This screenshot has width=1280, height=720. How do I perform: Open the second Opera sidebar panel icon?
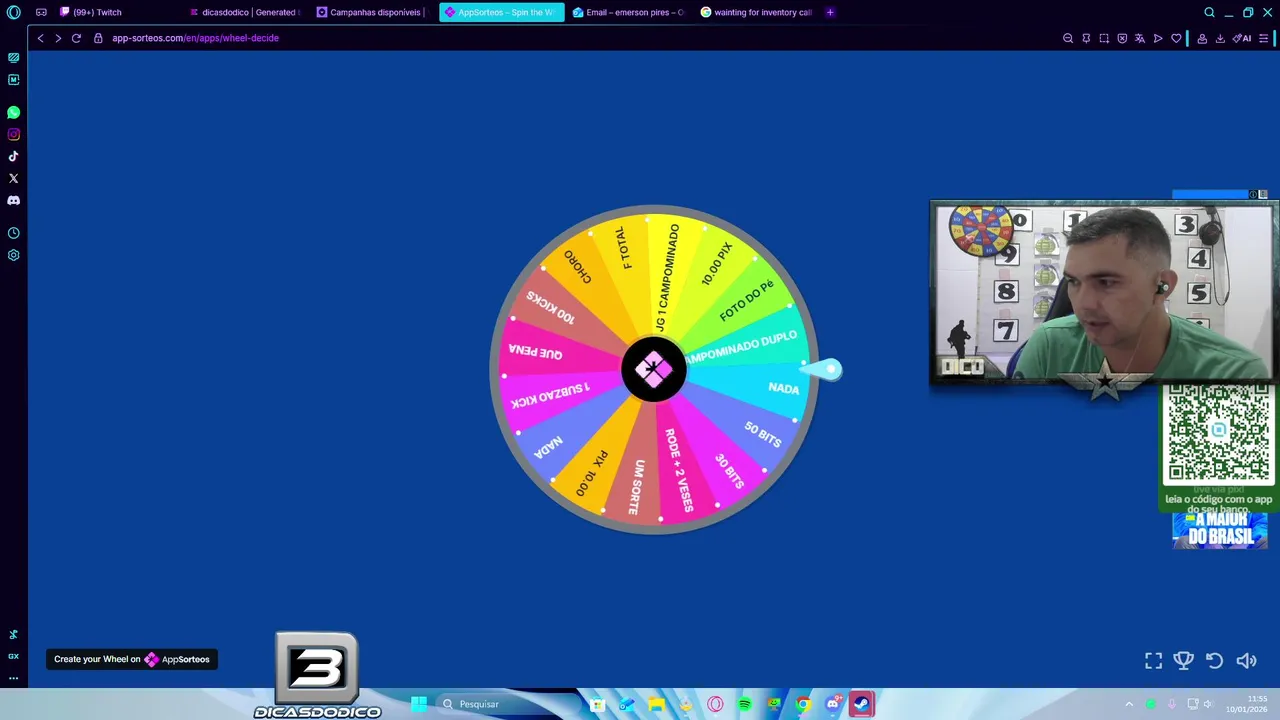[x=14, y=79]
